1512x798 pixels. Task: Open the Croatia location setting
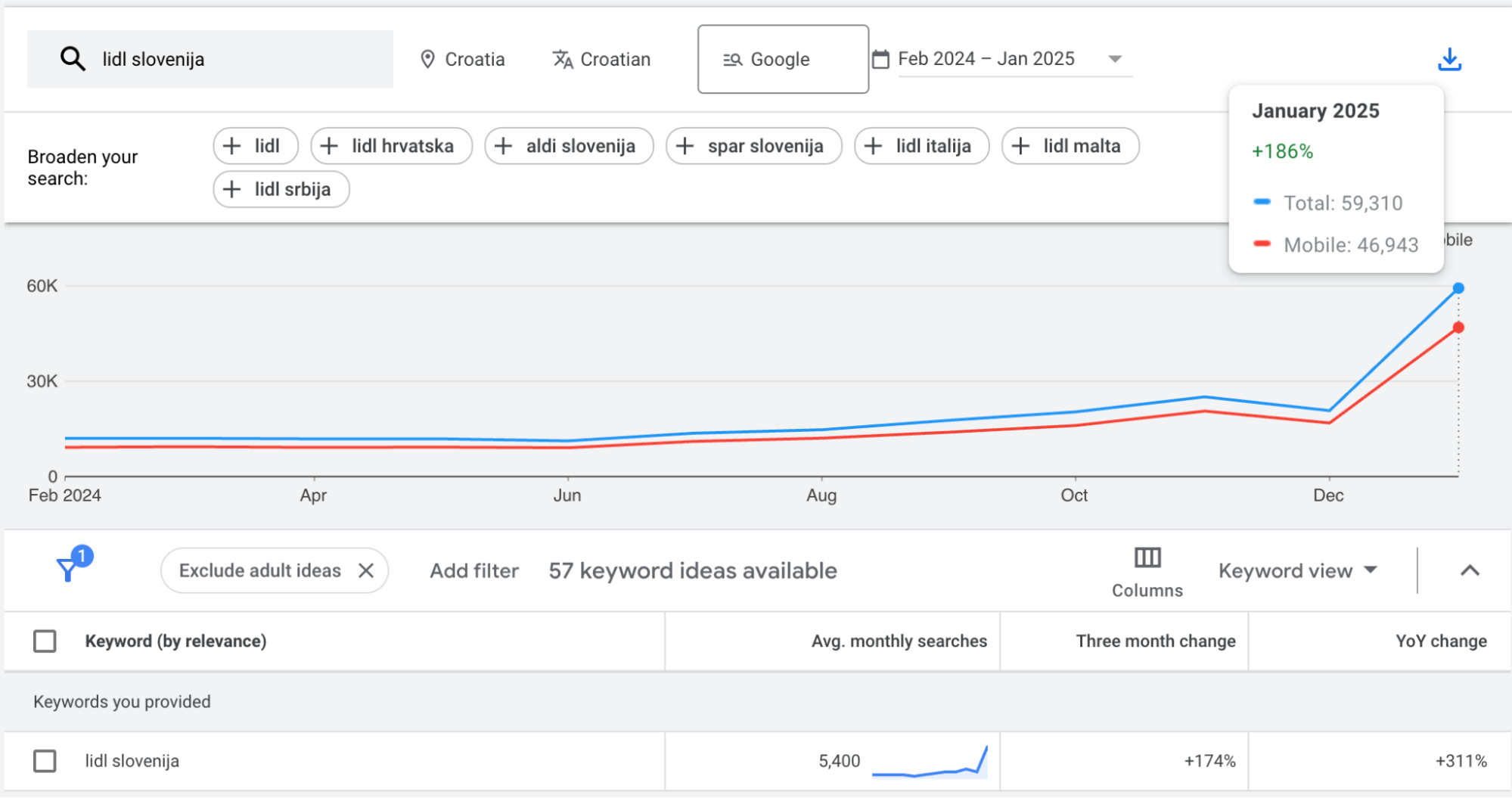(x=462, y=59)
